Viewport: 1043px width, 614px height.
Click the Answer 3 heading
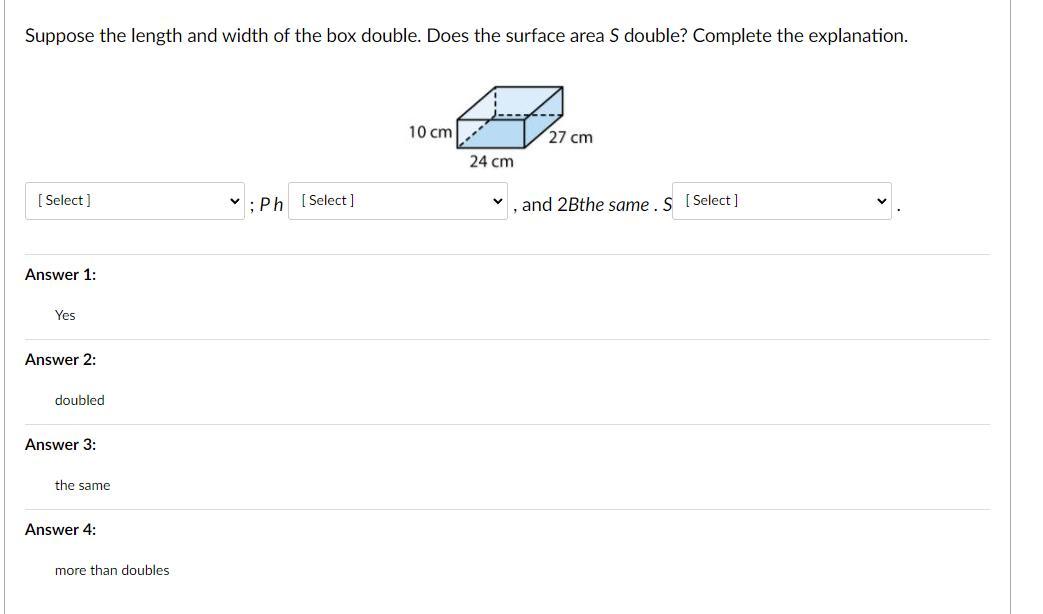tap(61, 444)
